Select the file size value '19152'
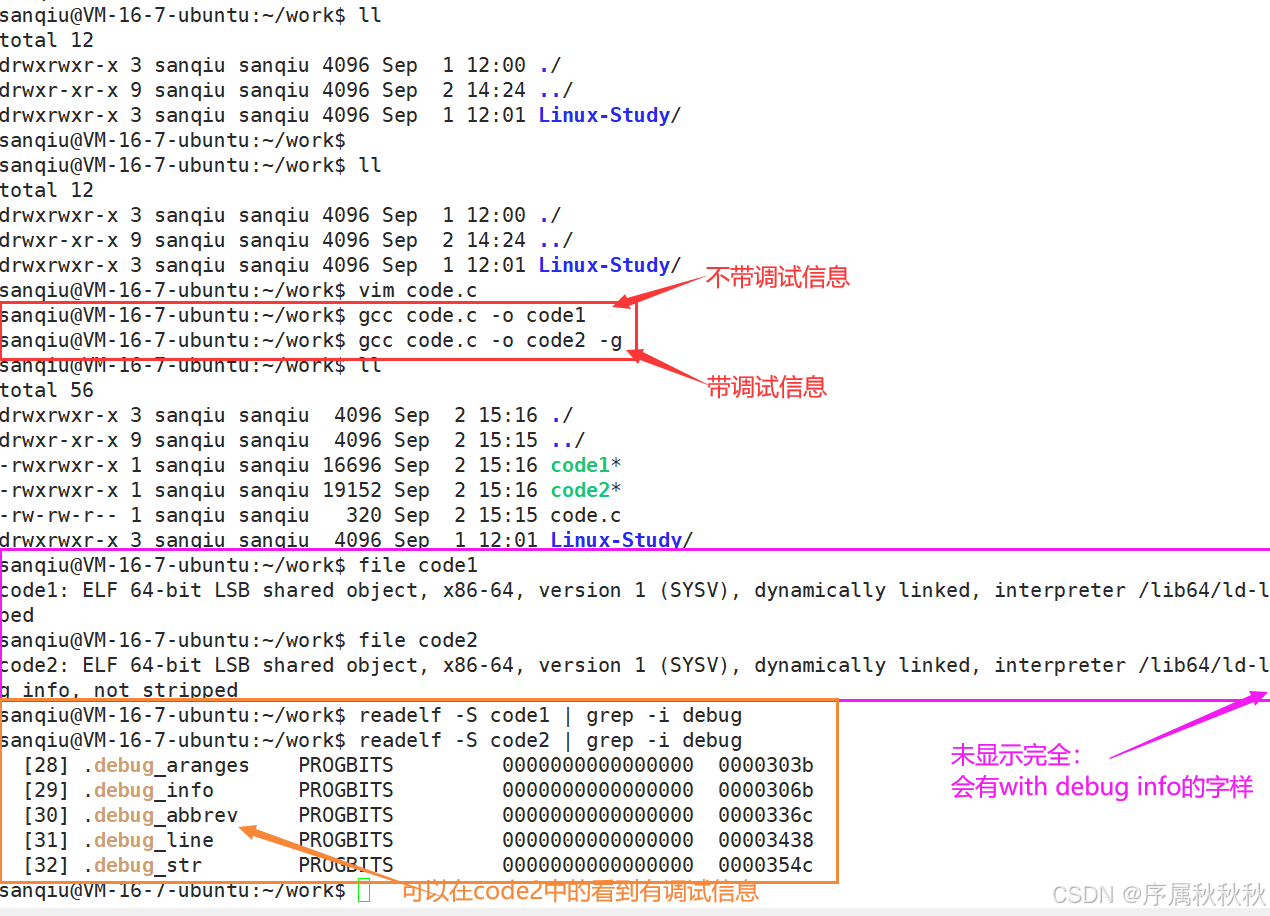1270x916 pixels. pyautogui.click(x=351, y=490)
